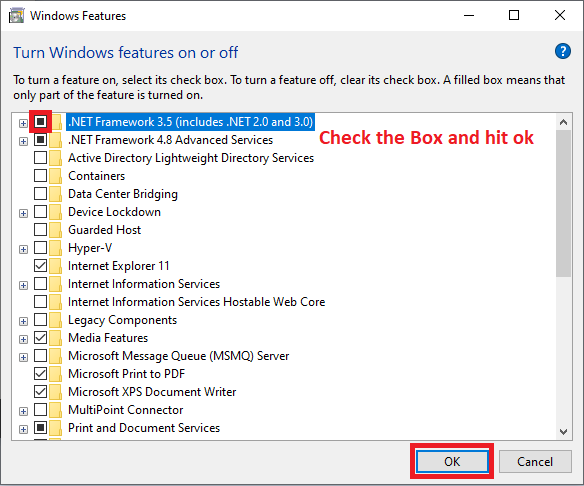Expand Microsoft Message Queue (MSMQ) Server
The height and width of the screenshot is (486, 584).
23,357
